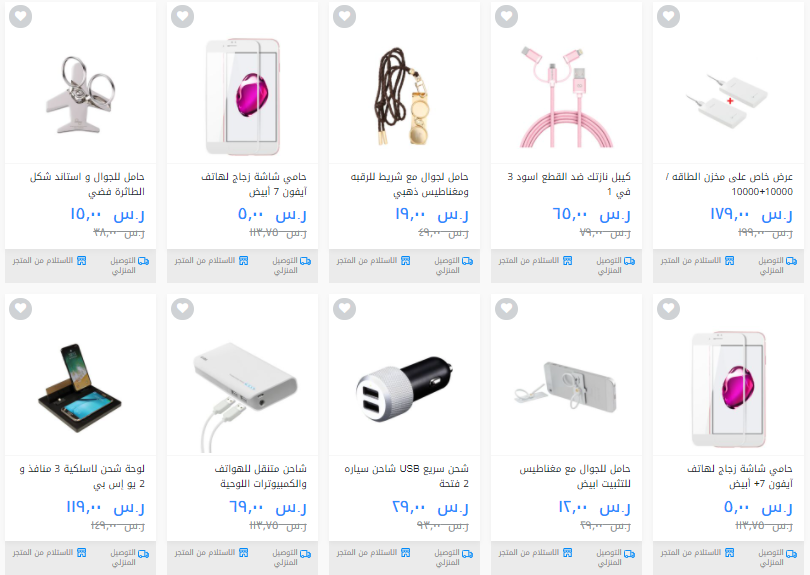Open the pink Nztech cable product image
Image resolution: width=810 pixels, height=575 pixels.
pos(566,97)
